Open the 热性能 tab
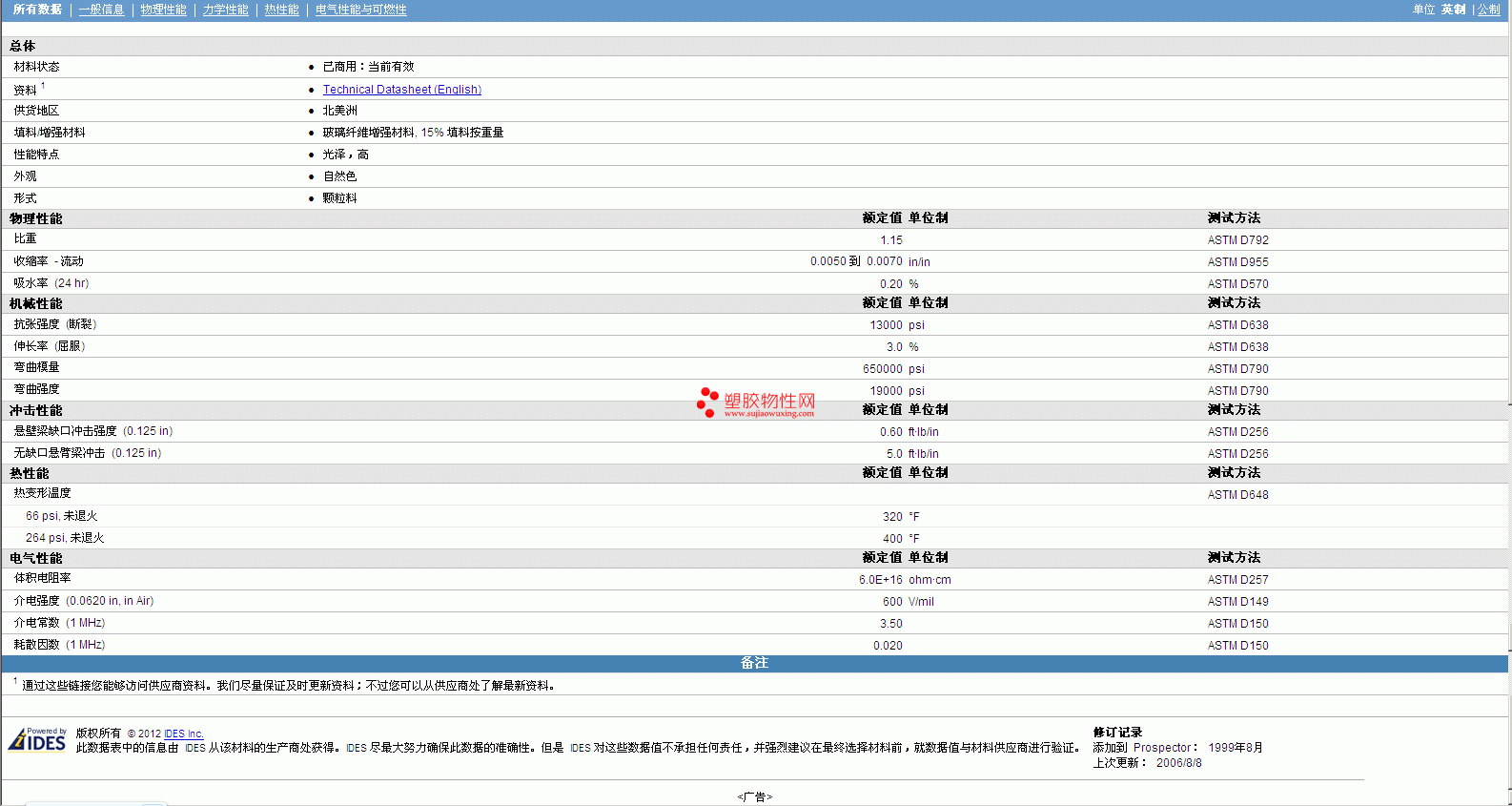The height and width of the screenshot is (806, 1512). point(281,10)
